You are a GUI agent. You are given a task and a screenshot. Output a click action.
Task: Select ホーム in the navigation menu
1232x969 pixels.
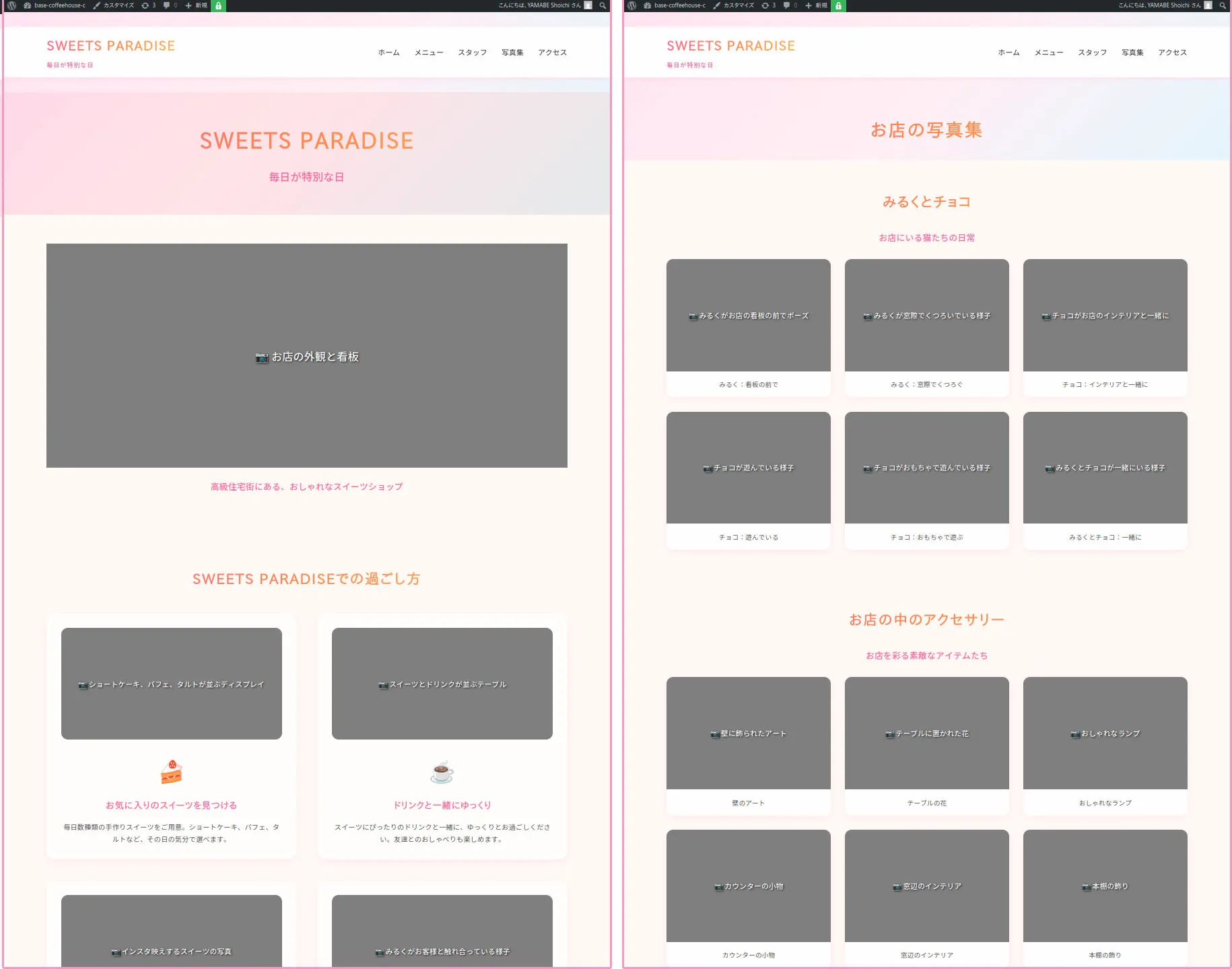pos(388,52)
